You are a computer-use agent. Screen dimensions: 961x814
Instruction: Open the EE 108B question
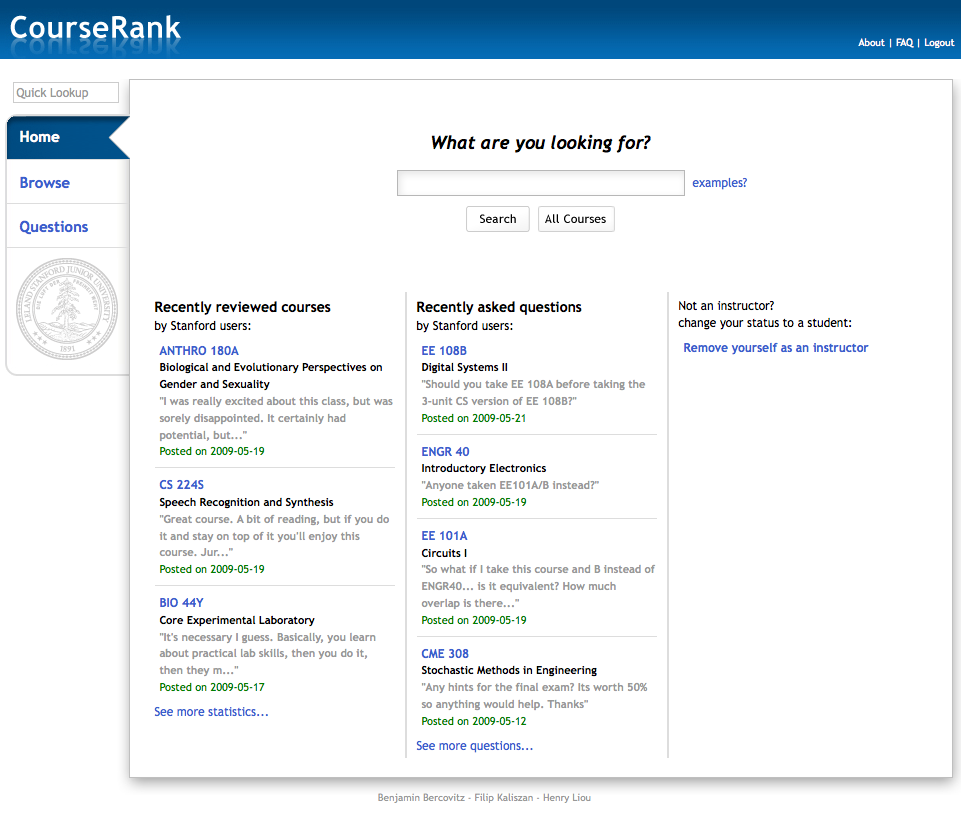coord(444,351)
